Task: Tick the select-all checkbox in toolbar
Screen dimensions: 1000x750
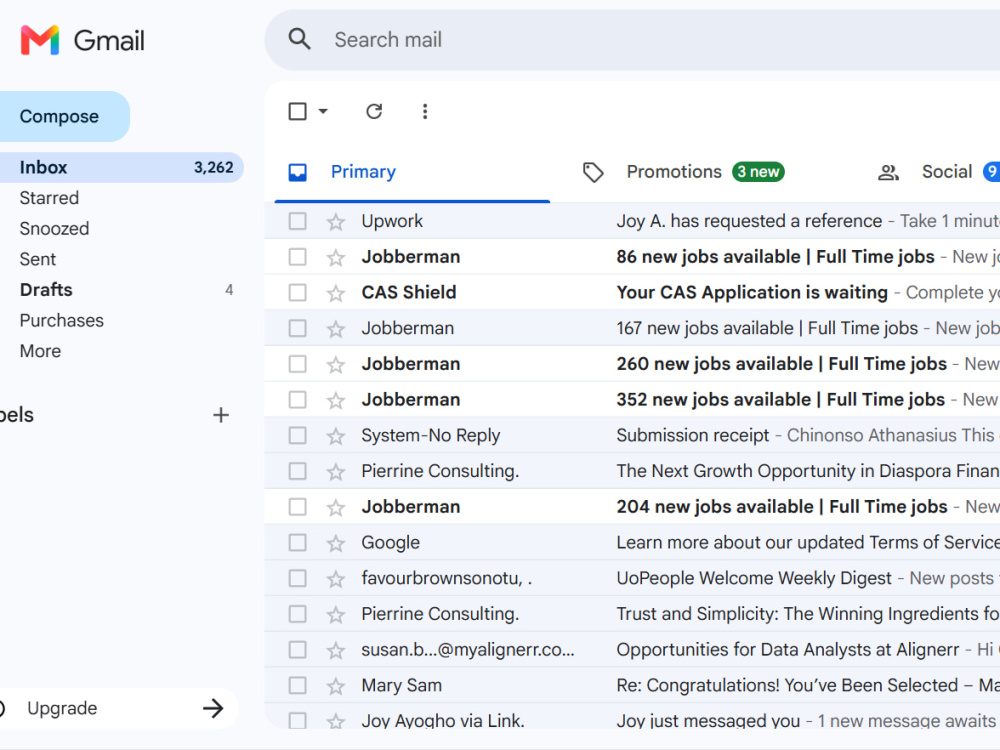Action: [x=297, y=112]
